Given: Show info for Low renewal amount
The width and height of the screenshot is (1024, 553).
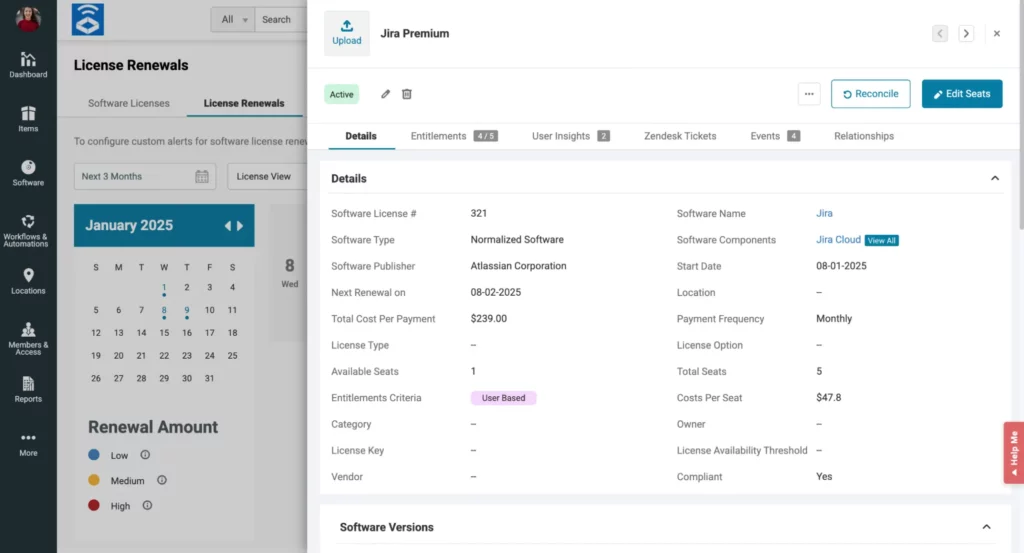Looking at the screenshot, I should pyautogui.click(x=145, y=455).
